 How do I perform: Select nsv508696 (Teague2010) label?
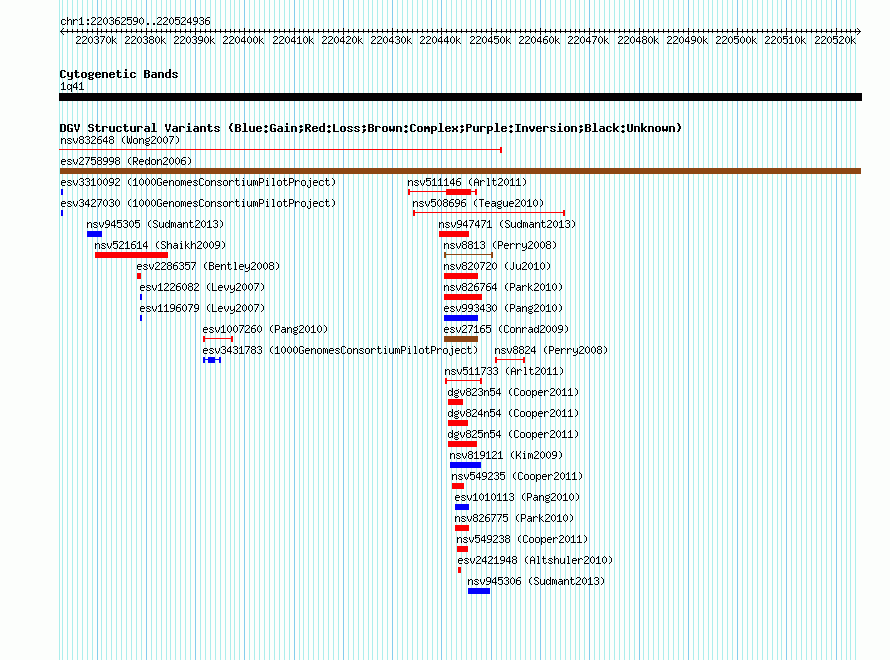[478, 203]
